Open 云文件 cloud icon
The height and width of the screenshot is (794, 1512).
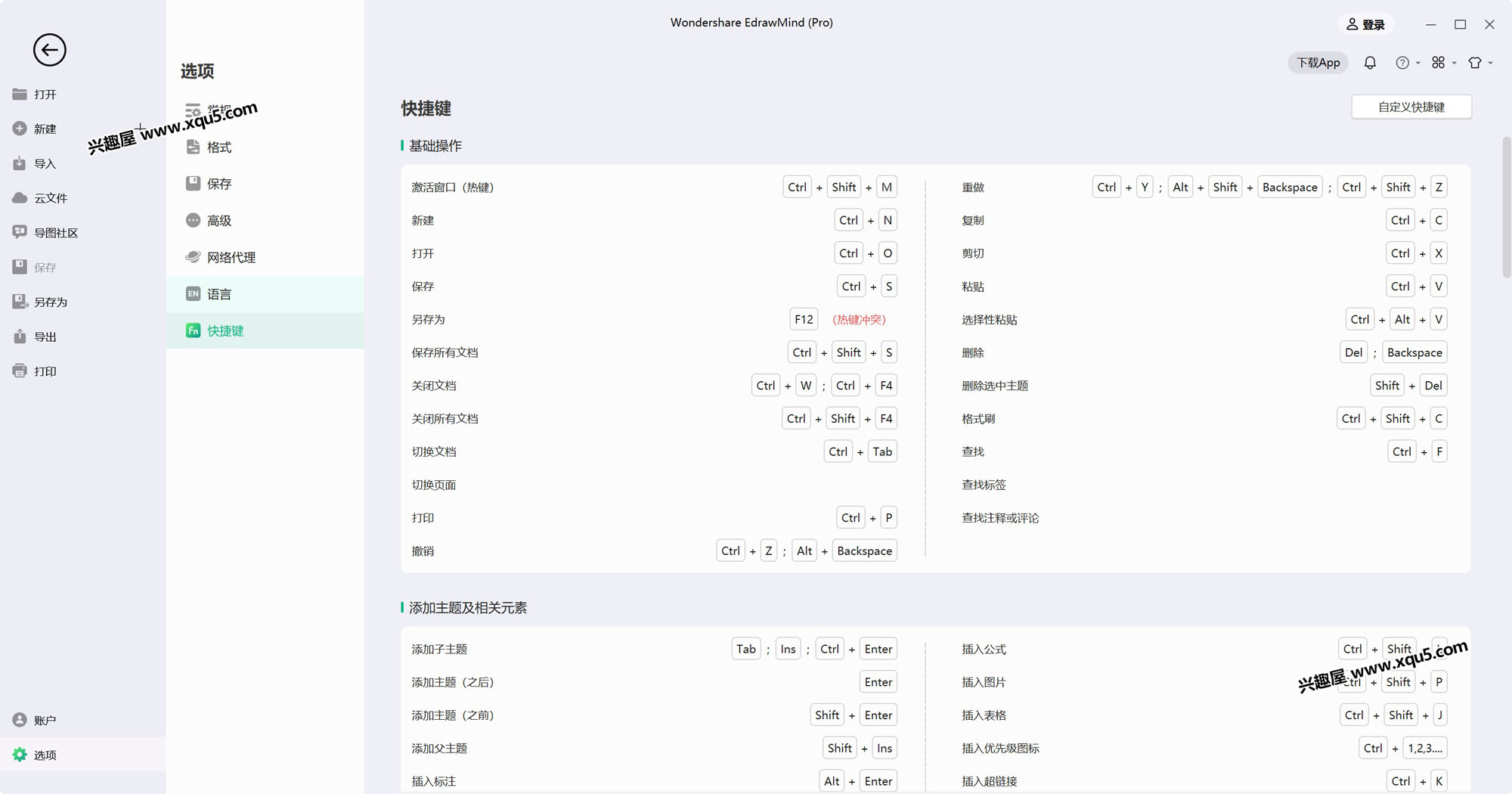point(20,197)
